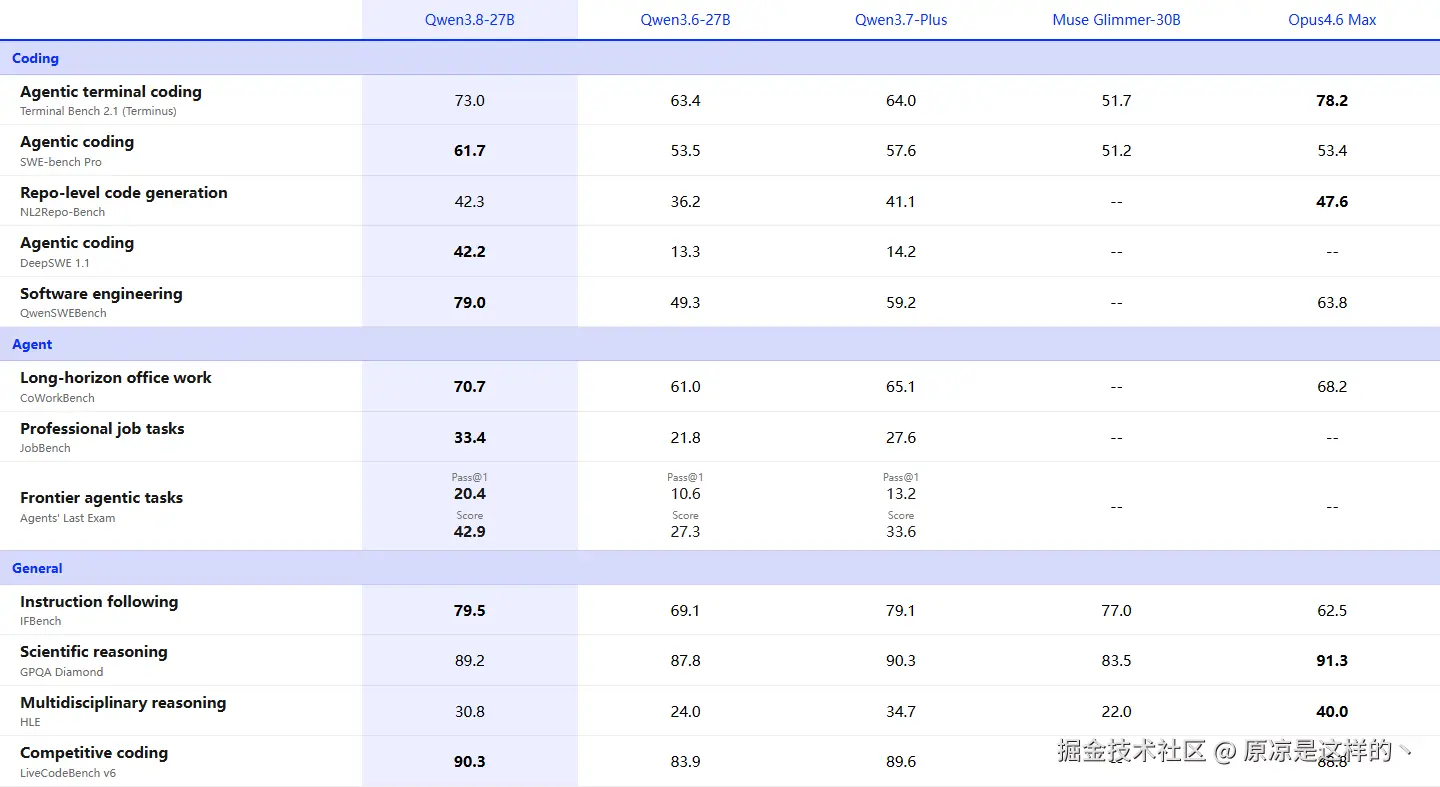Screen dimensions: 1440x787
Task: Select the Software engineering row label
Action: point(101,294)
